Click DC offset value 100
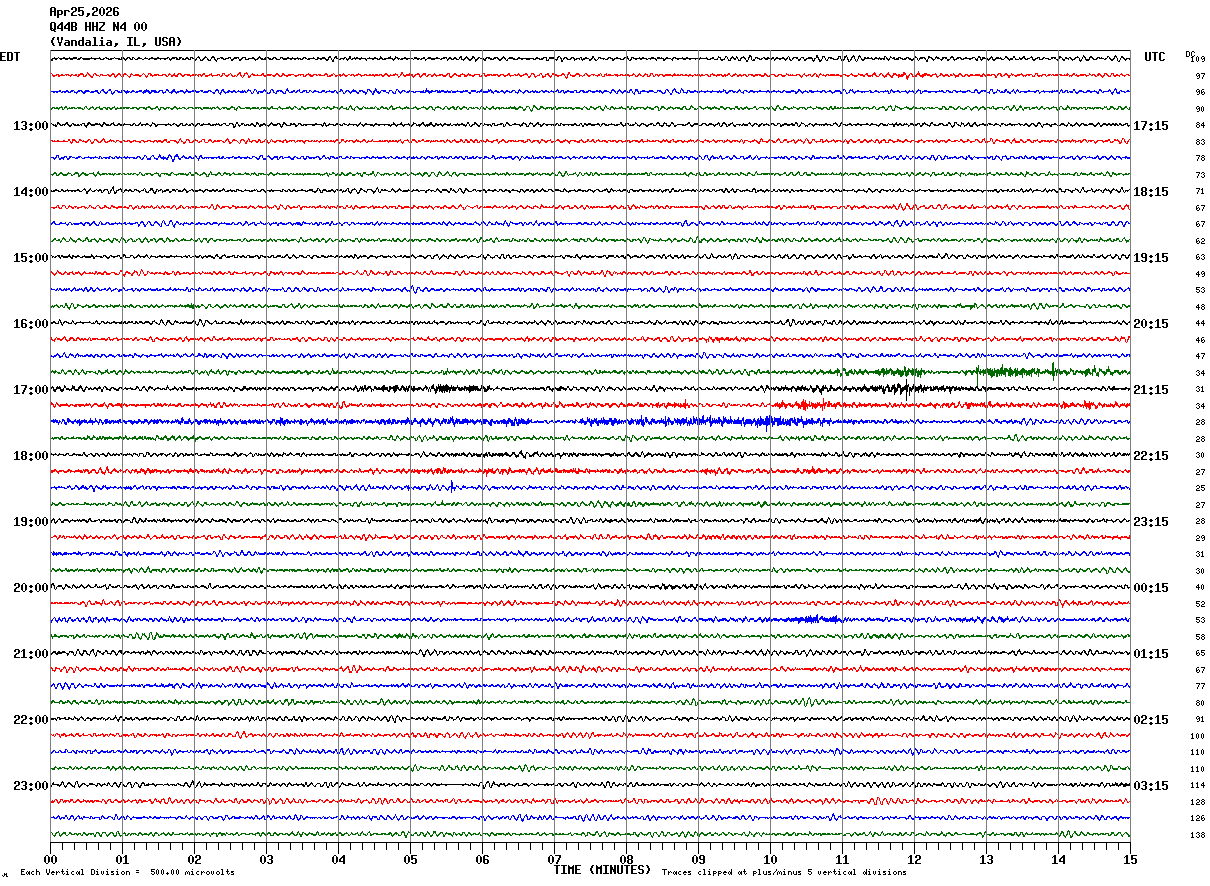Screen dimensions: 1210x886 click(x=1198, y=736)
